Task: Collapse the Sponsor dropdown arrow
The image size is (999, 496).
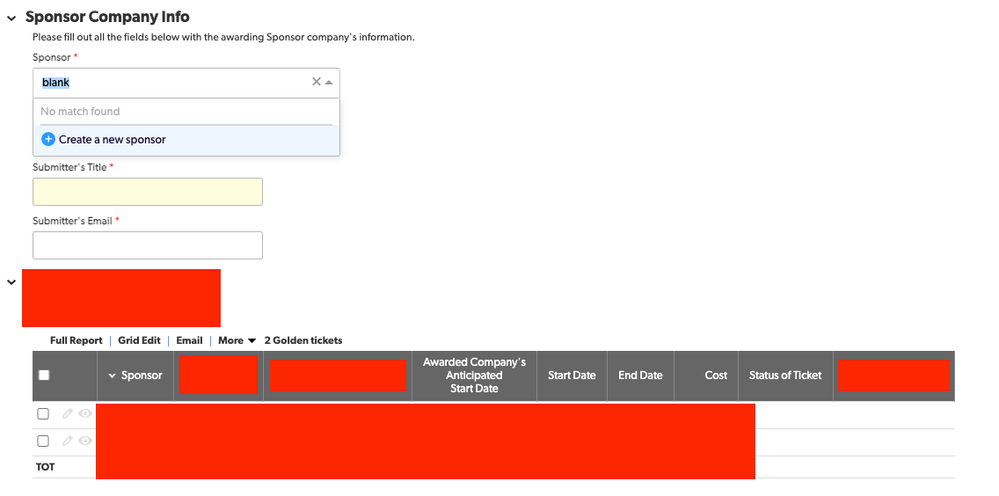Action: [x=329, y=82]
